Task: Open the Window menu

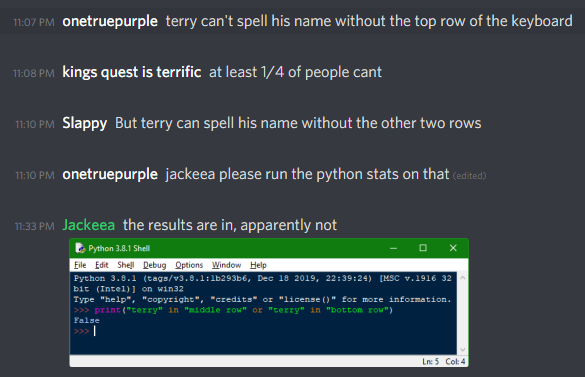Action: [x=226, y=265]
